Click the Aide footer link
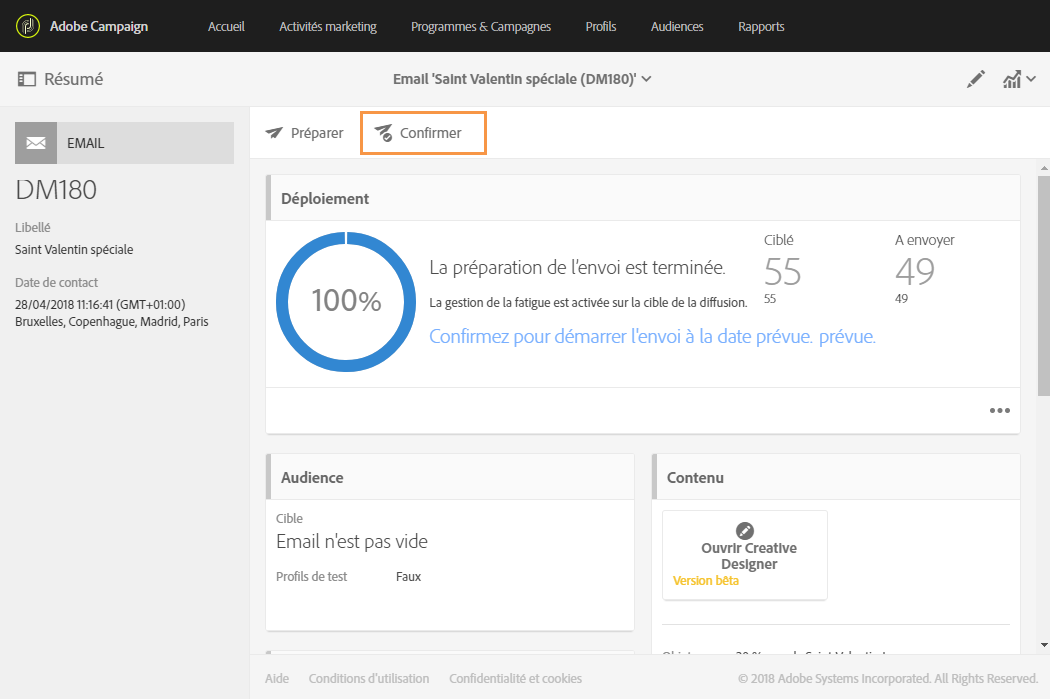The image size is (1050, 699). tap(277, 678)
